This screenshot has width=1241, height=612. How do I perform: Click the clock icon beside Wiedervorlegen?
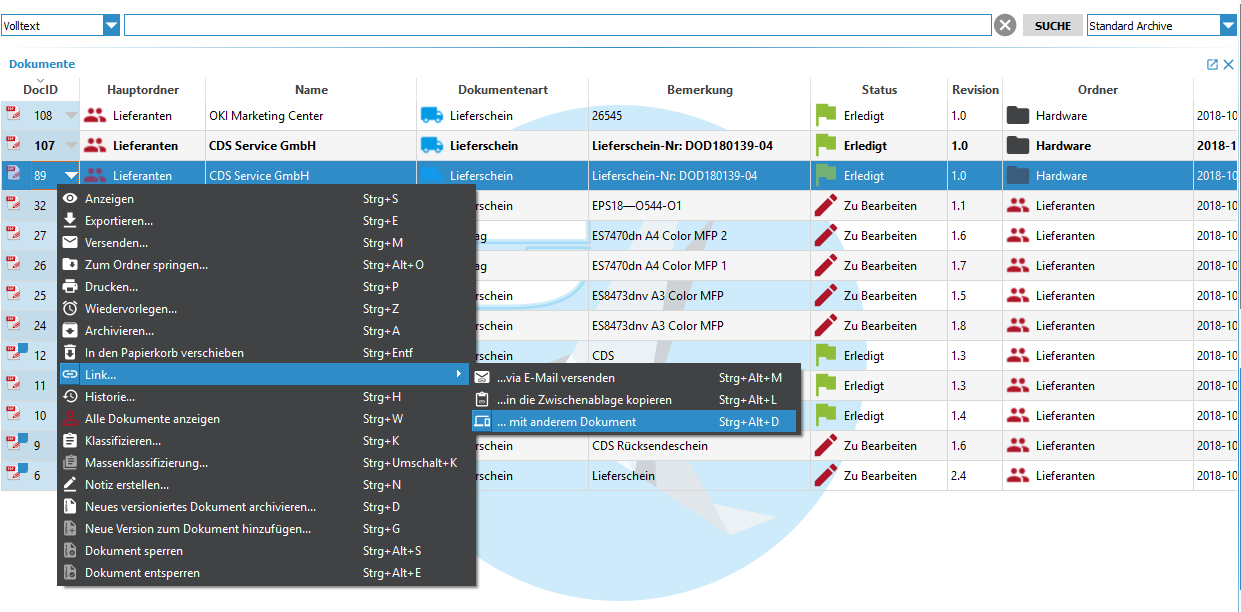click(x=70, y=309)
